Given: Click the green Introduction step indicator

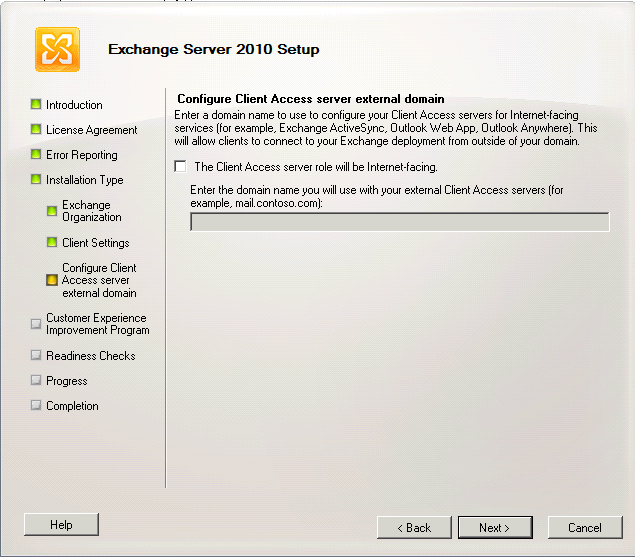Looking at the screenshot, I should [x=36, y=105].
